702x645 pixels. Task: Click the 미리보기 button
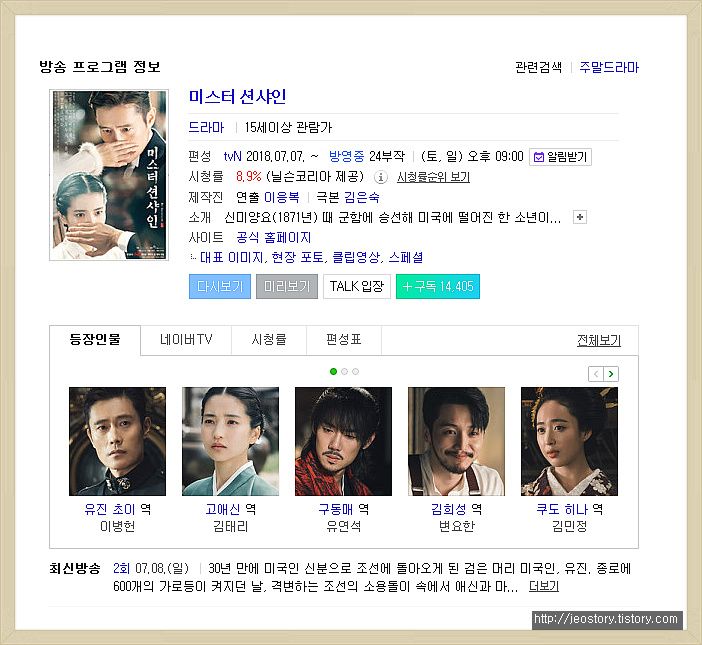click(287, 286)
